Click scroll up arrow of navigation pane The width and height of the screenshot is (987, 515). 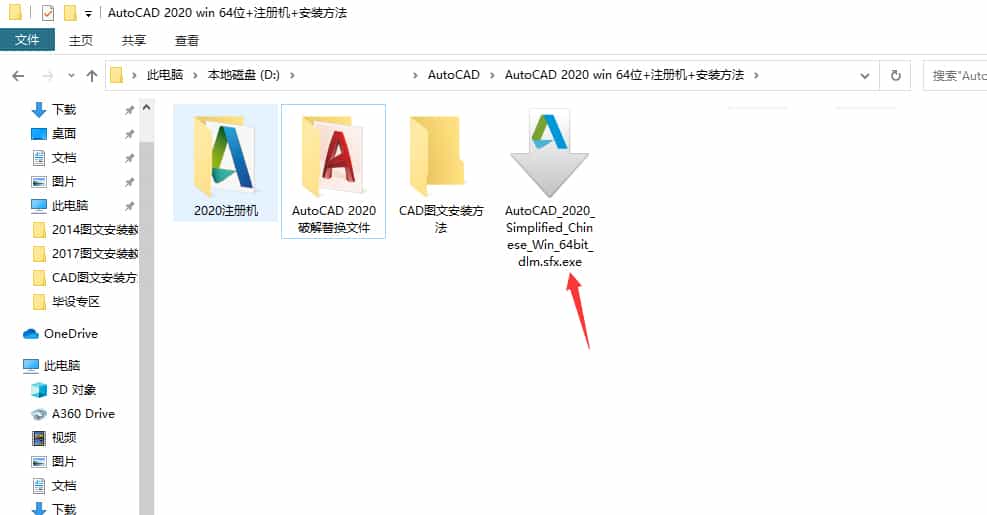(x=147, y=108)
